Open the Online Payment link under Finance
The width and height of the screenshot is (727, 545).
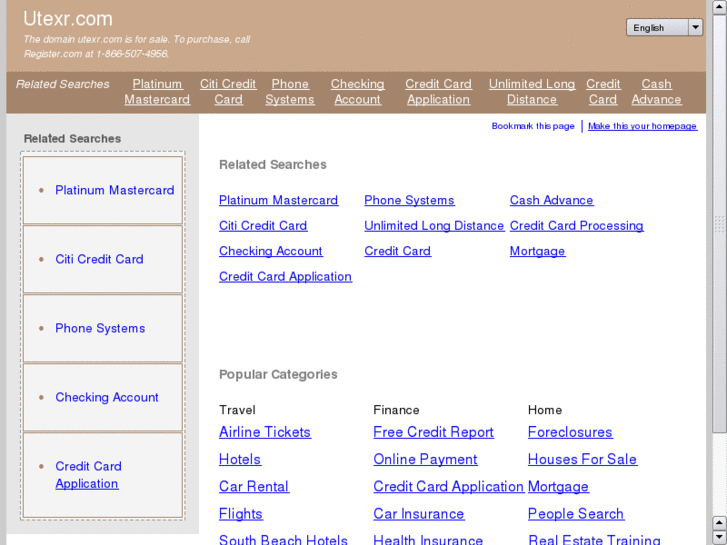425,460
